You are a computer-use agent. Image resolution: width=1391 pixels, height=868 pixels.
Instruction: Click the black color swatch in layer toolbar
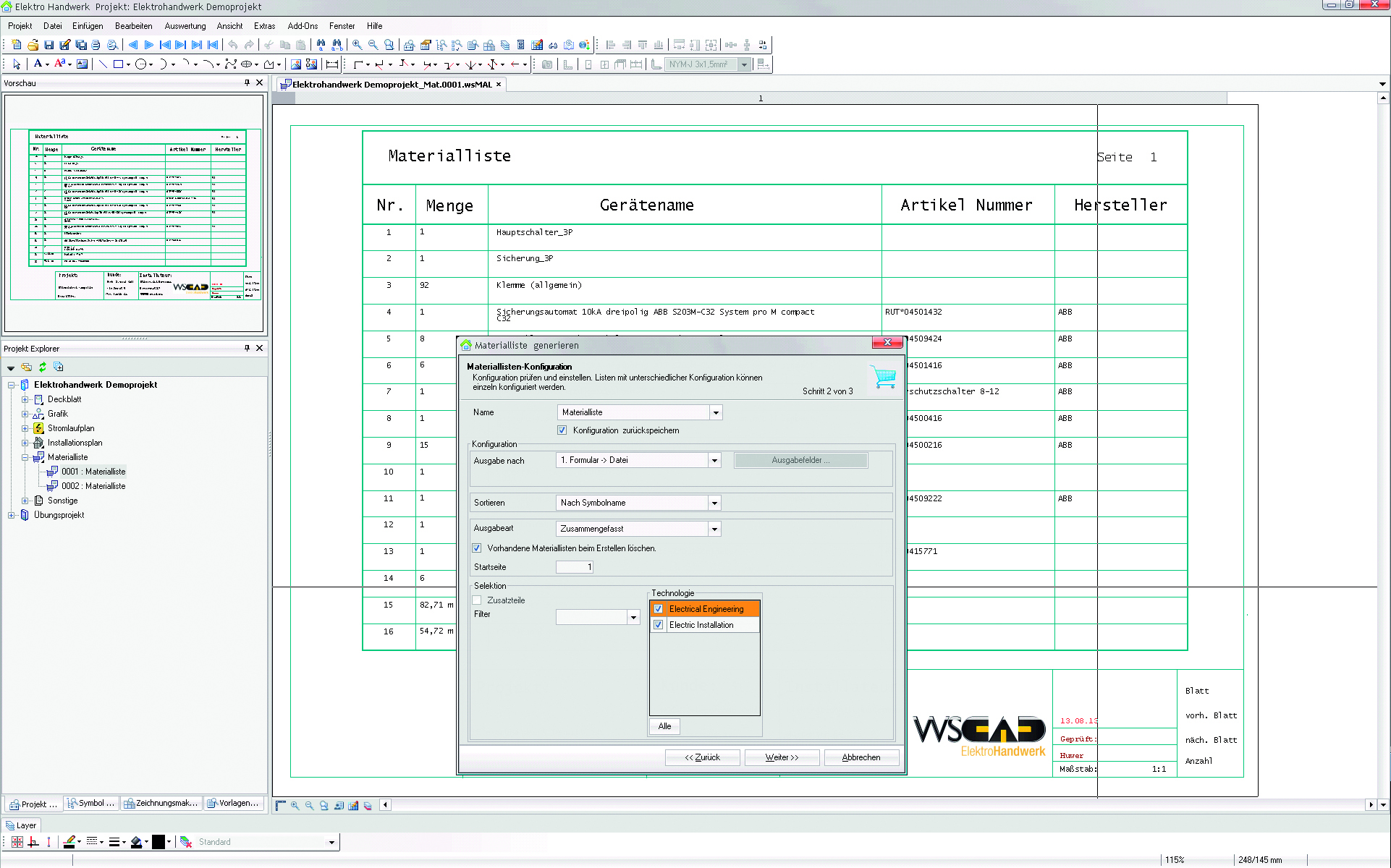tap(158, 842)
